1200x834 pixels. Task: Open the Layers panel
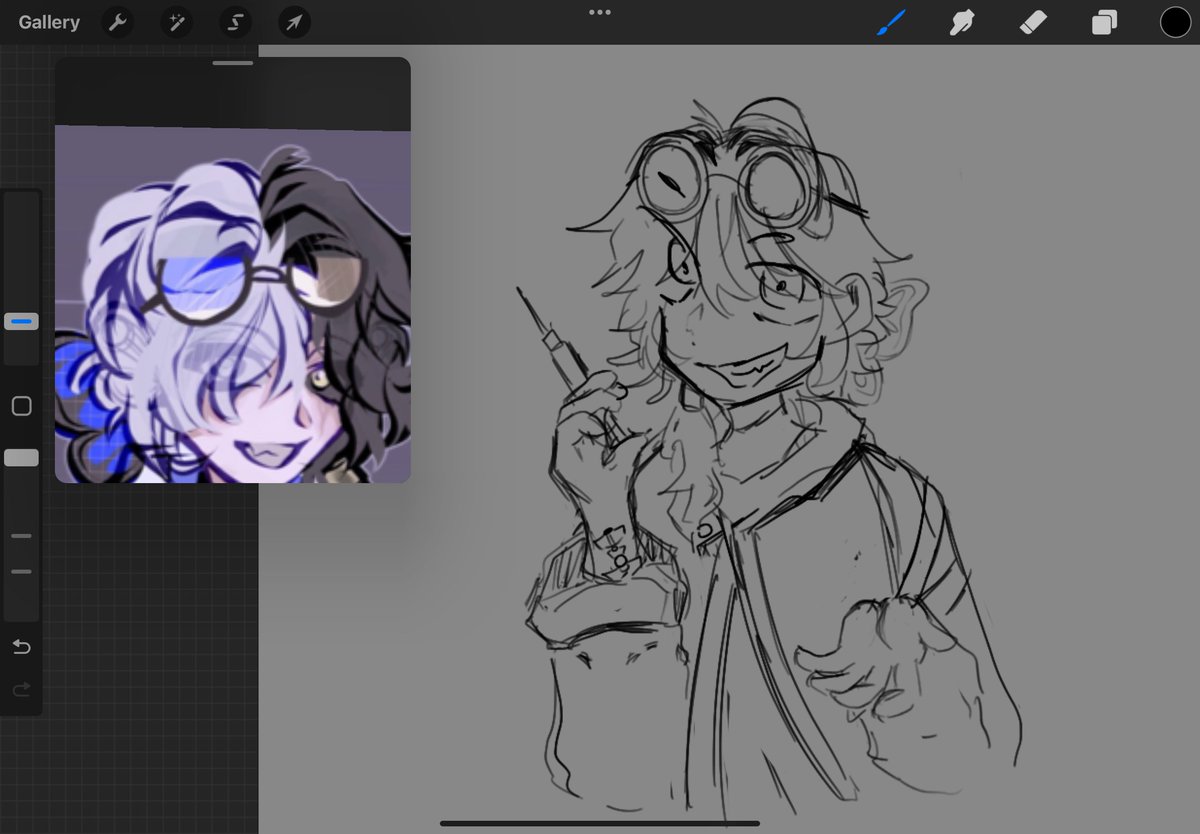pyautogui.click(x=1104, y=22)
